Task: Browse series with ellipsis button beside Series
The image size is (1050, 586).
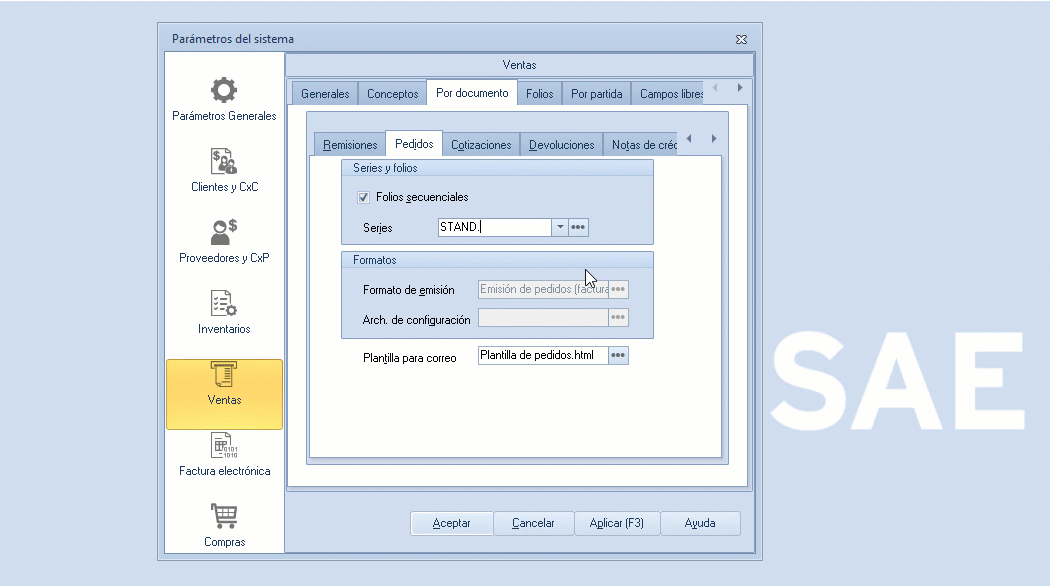Action: click(x=578, y=227)
